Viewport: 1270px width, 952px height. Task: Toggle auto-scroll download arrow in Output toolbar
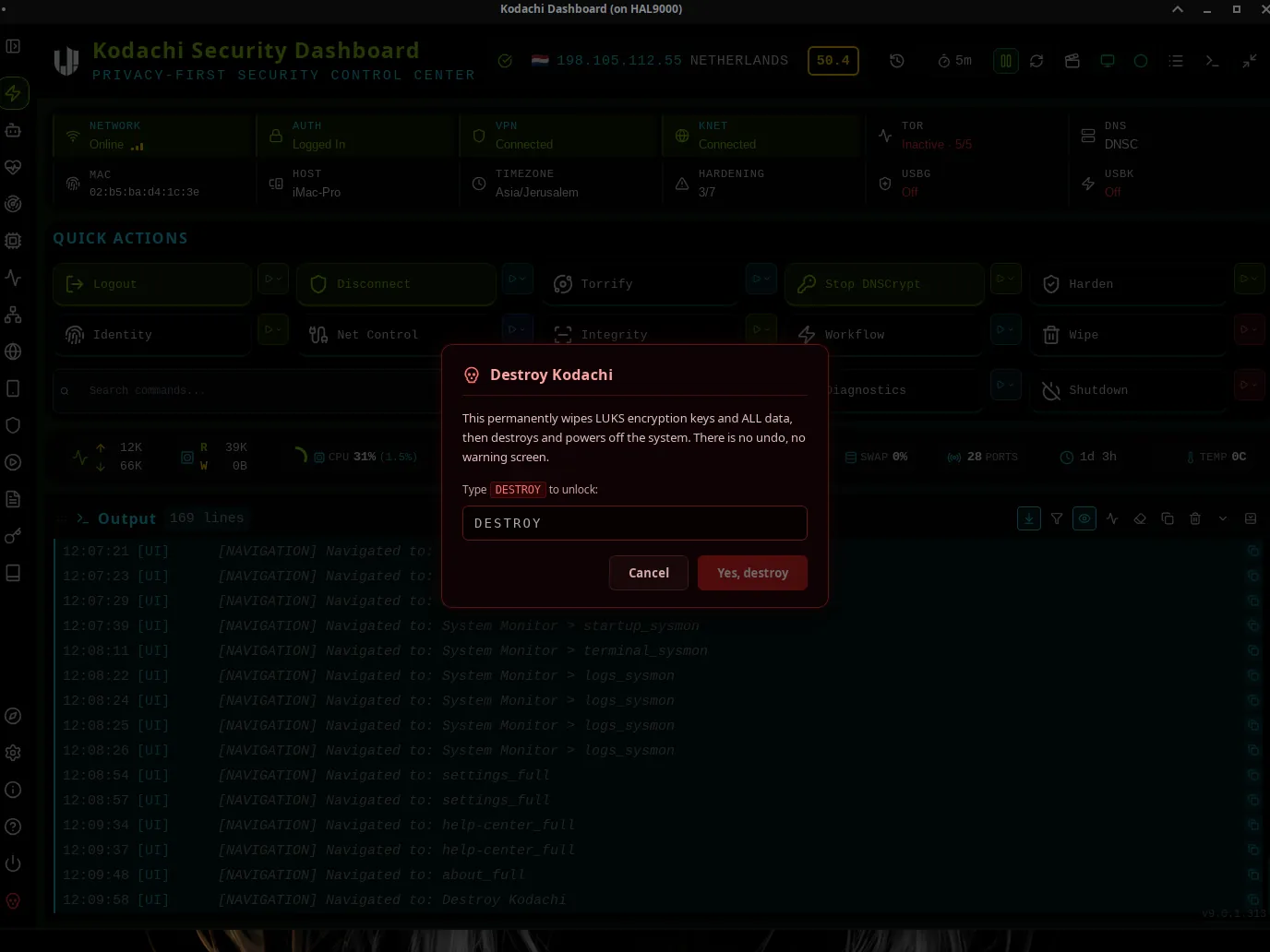[1029, 518]
